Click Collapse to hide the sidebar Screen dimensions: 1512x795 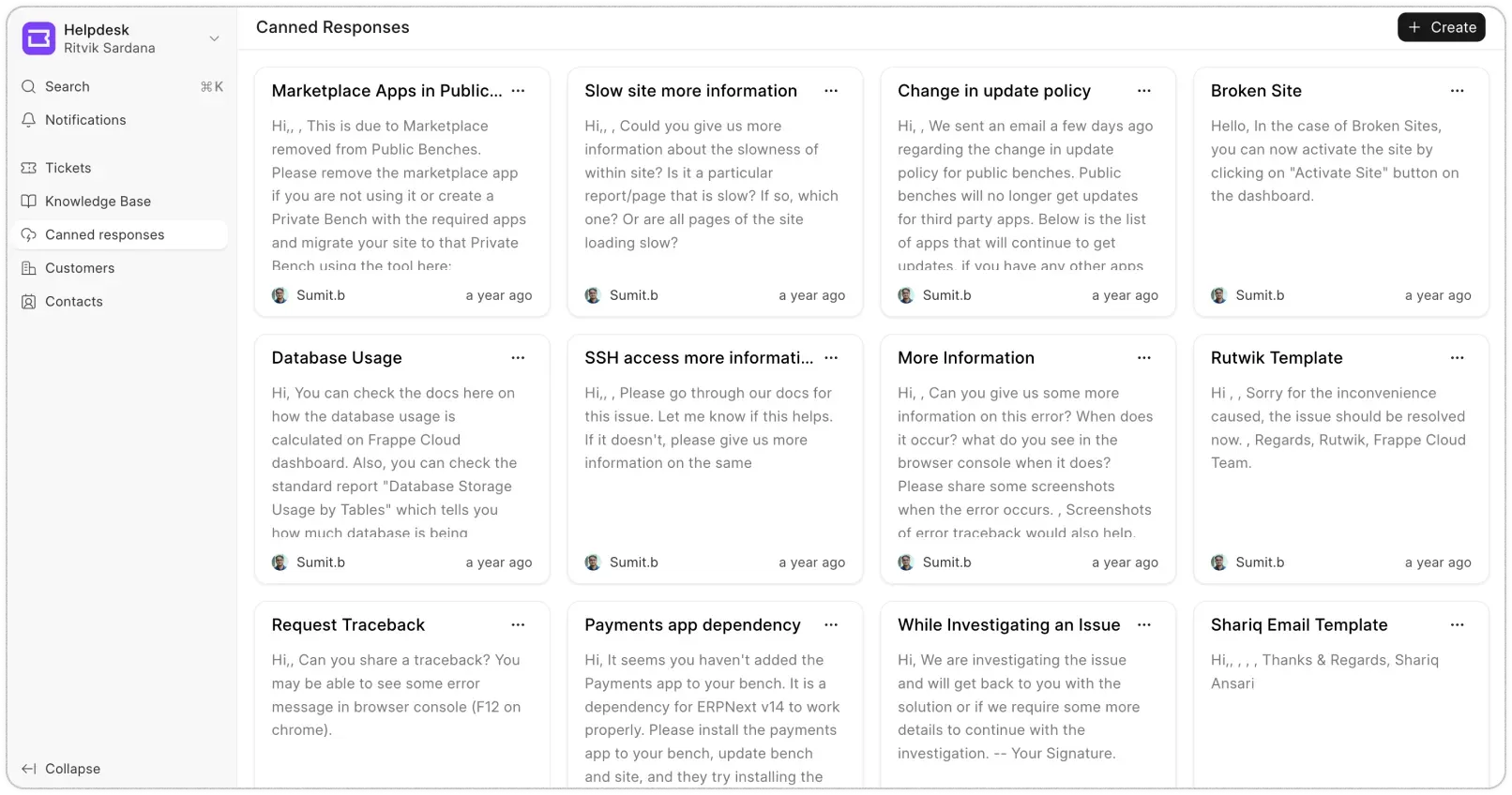[72, 769]
